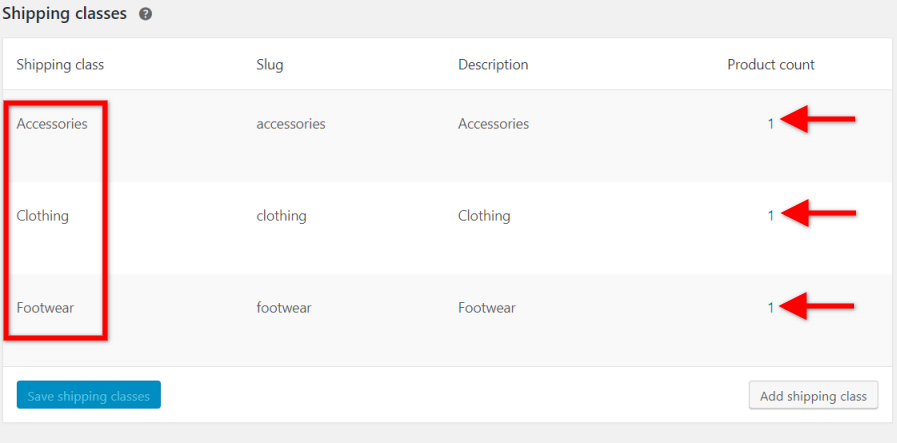Click the Shipping classes heading
The image size is (897, 443).
click(x=64, y=14)
